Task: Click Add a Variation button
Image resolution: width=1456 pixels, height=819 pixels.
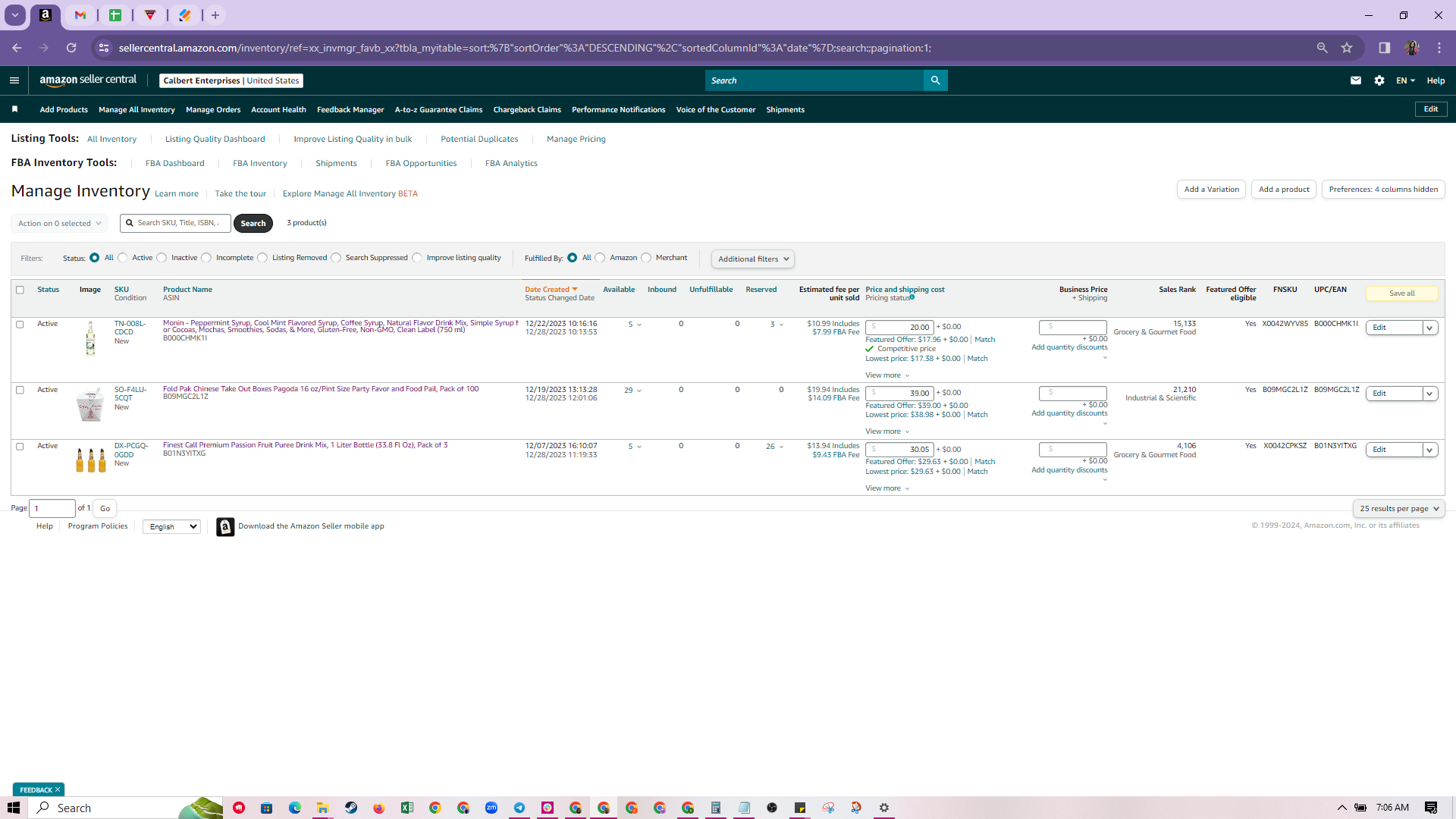Action: click(1212, 190)
